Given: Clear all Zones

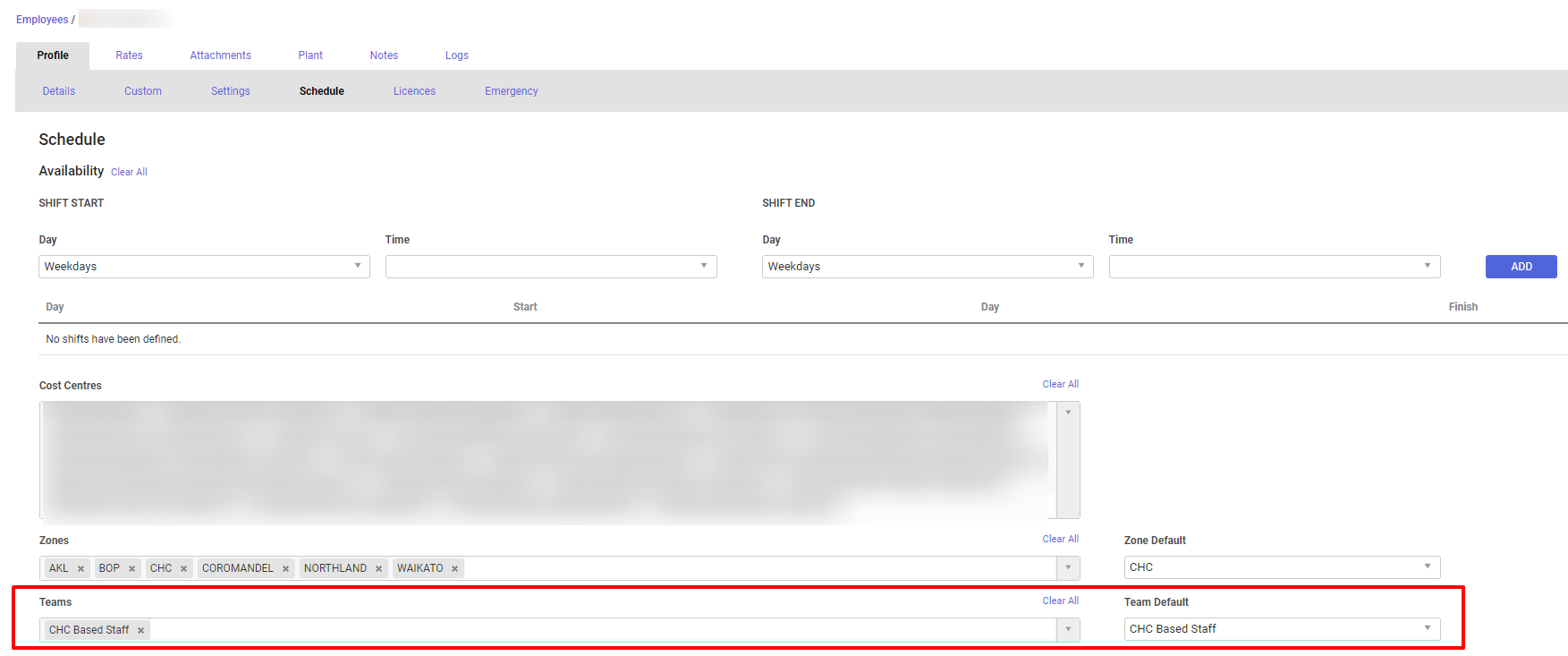Looking at the screenshot, I should (x=1060, y=539).
